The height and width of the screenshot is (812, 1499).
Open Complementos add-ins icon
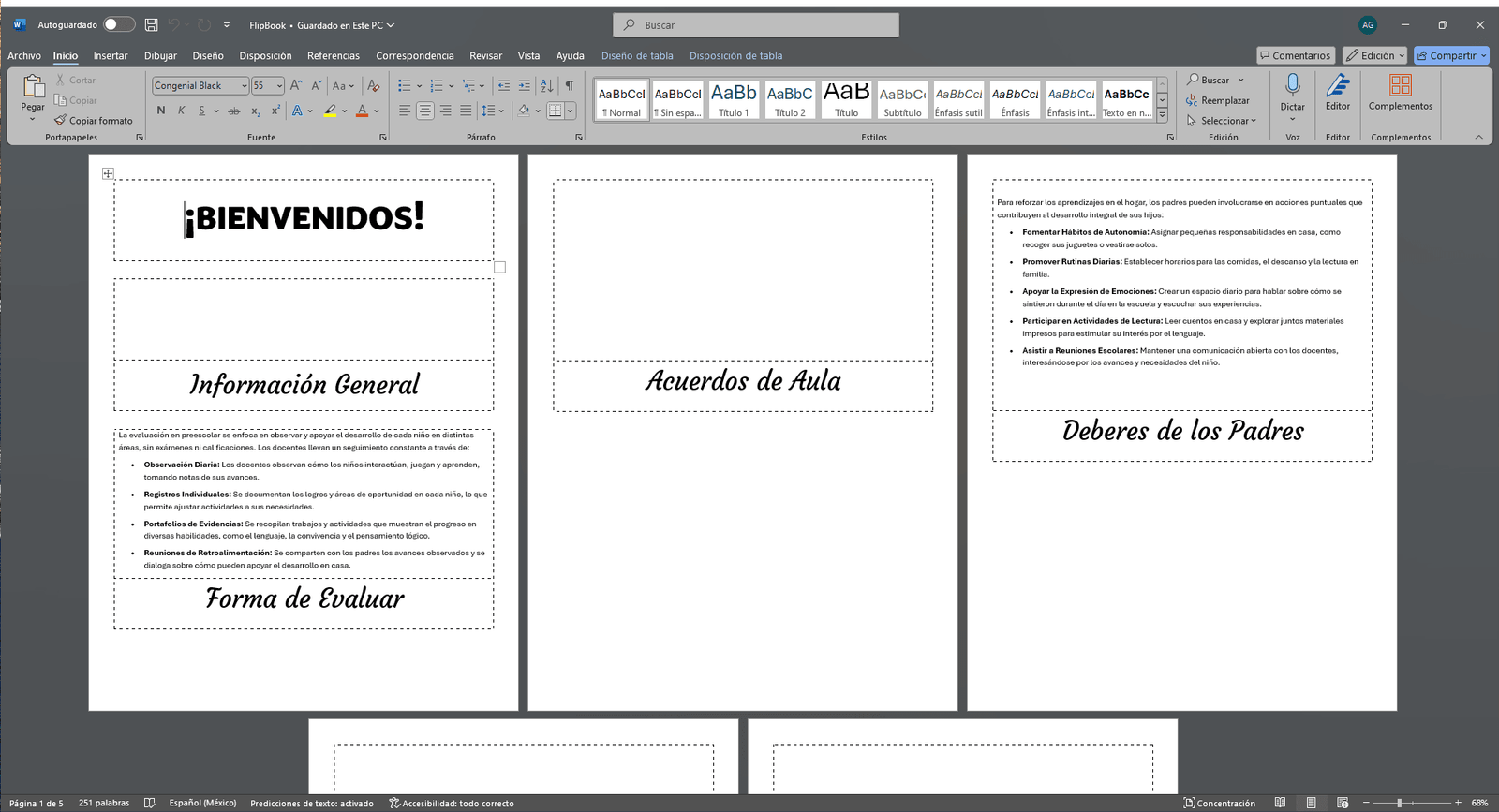point(1401,85)
